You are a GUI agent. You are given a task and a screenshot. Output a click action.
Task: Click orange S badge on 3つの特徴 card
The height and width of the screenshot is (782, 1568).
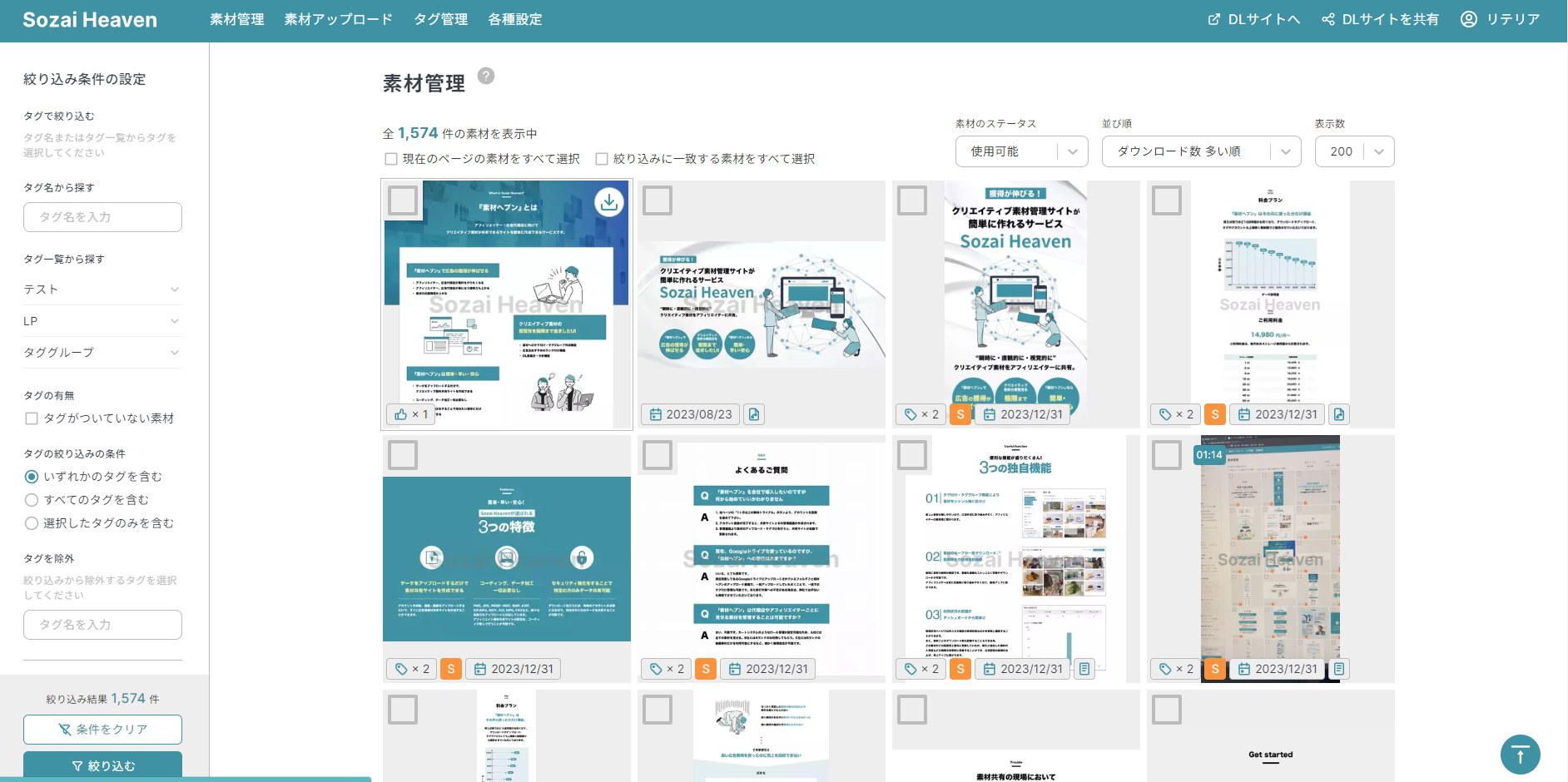point(451,669)
